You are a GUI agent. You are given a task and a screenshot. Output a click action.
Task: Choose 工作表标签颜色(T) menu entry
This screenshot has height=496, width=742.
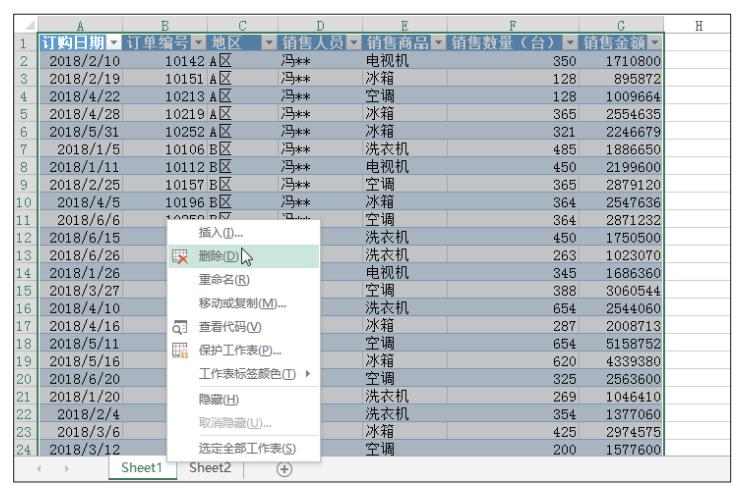pos(244,373)
